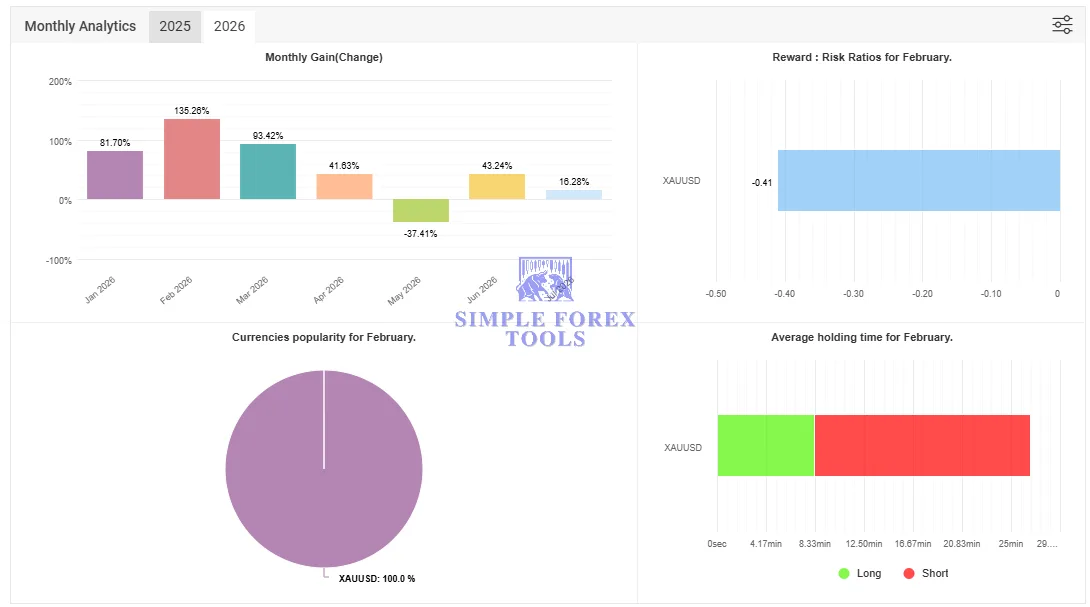Click the -0.41 value label
Image resolution: width=1090 pixels, height=607 pixels.
[x=762, y=183]
